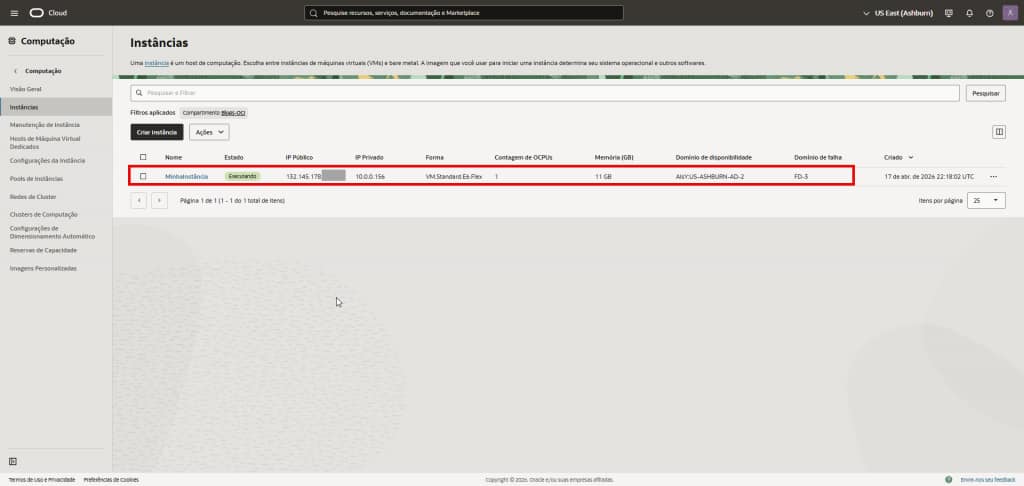Click the Pesquisar button
The height and width of the screenshot is (486, 1024).
[x=985, y=93]
